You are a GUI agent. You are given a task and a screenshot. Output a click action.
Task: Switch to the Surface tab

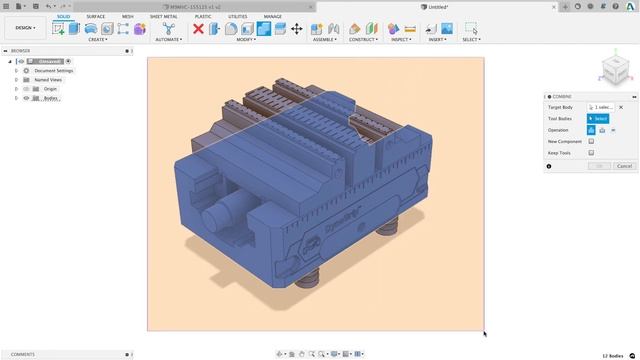(96, 16)
